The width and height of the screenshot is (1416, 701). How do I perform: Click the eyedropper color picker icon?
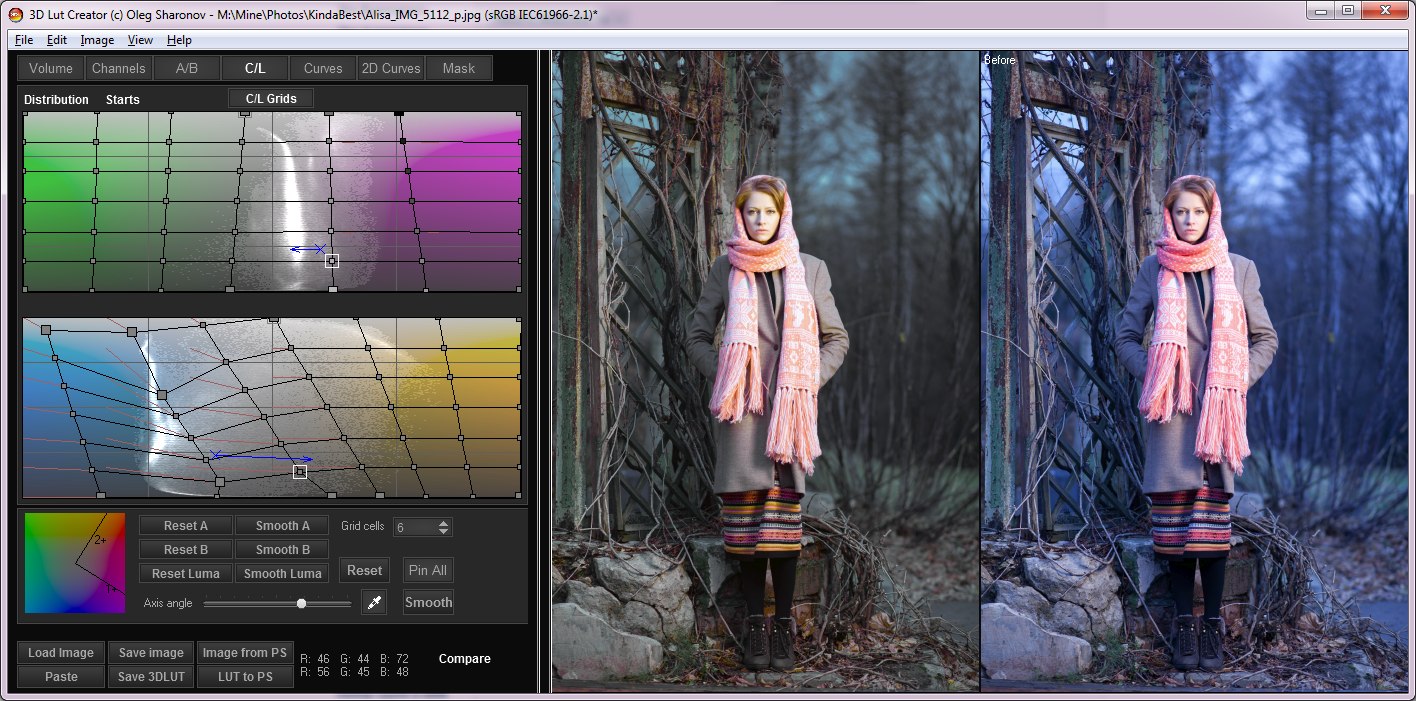[x=374, y=602]
